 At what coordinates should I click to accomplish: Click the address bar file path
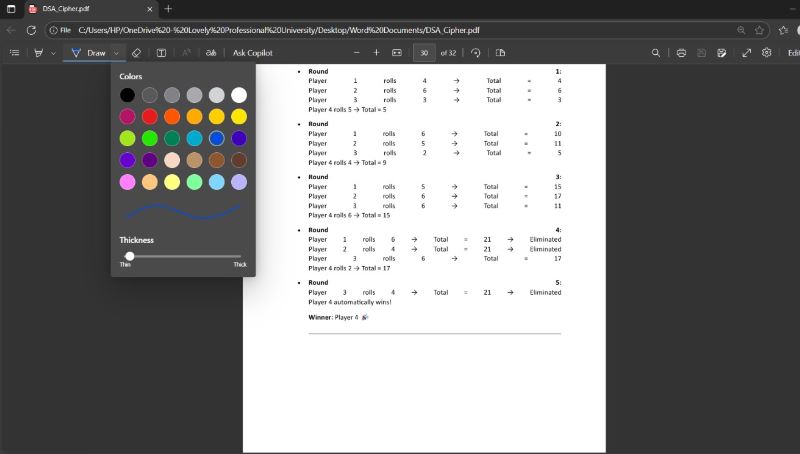pos(279,30)
